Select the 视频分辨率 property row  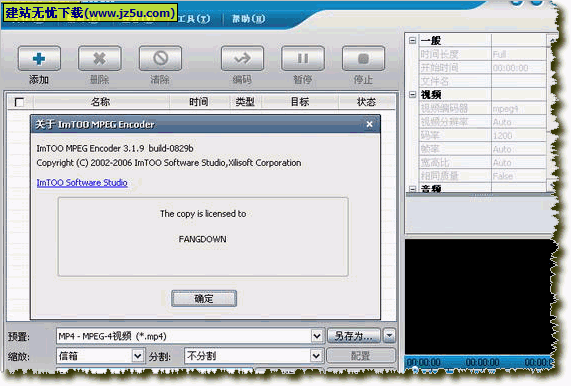tap(482, 122)
